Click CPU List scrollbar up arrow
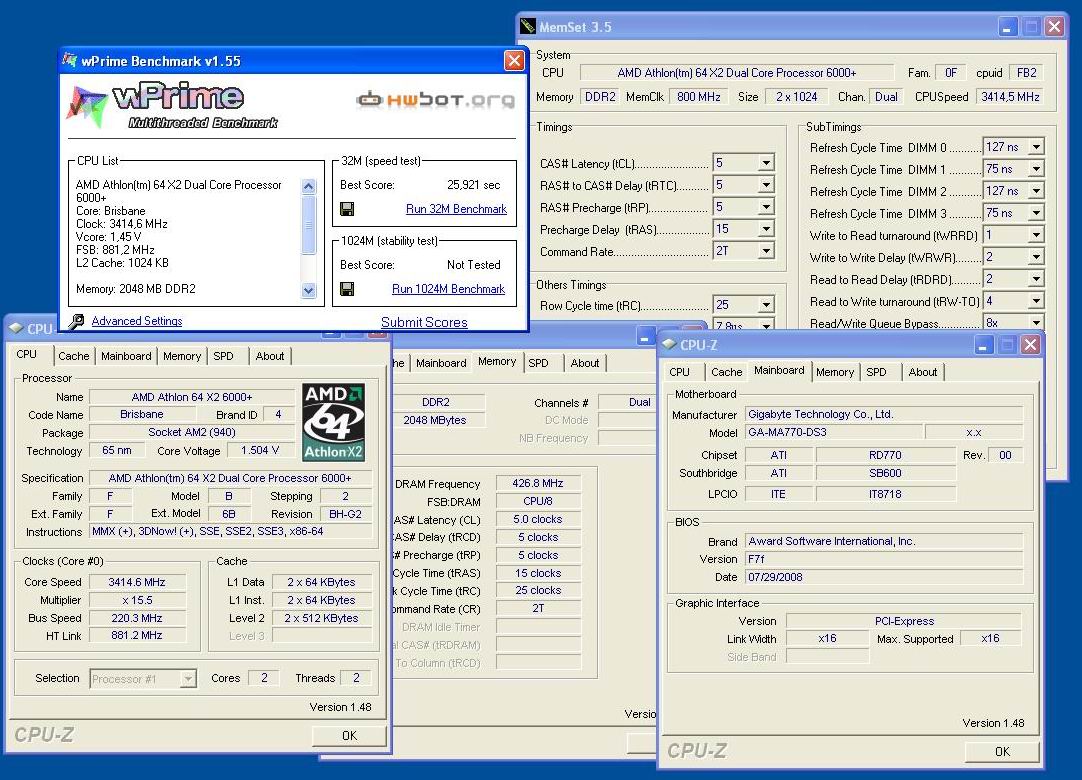Image resolution: width=1082 pixels, height=780 pixels. coord(308,186)
